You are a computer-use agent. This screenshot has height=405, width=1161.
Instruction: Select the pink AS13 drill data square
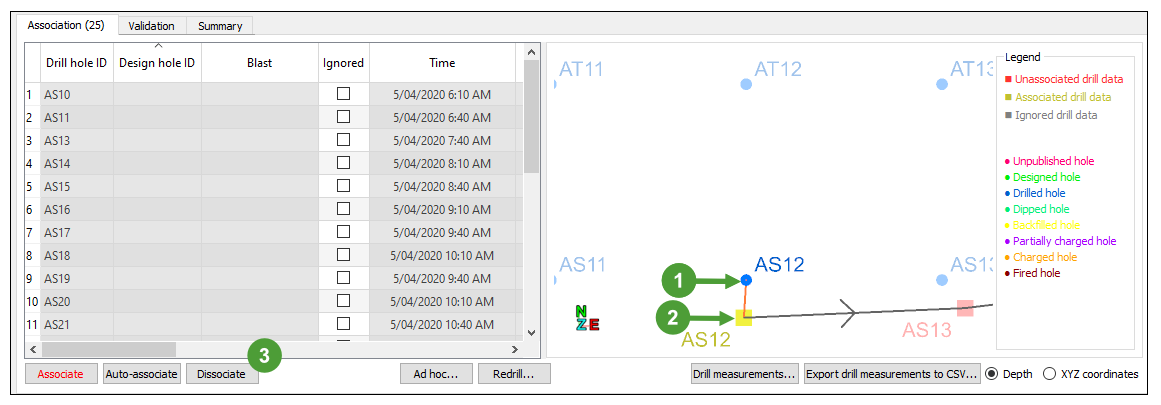coord(965,308)
